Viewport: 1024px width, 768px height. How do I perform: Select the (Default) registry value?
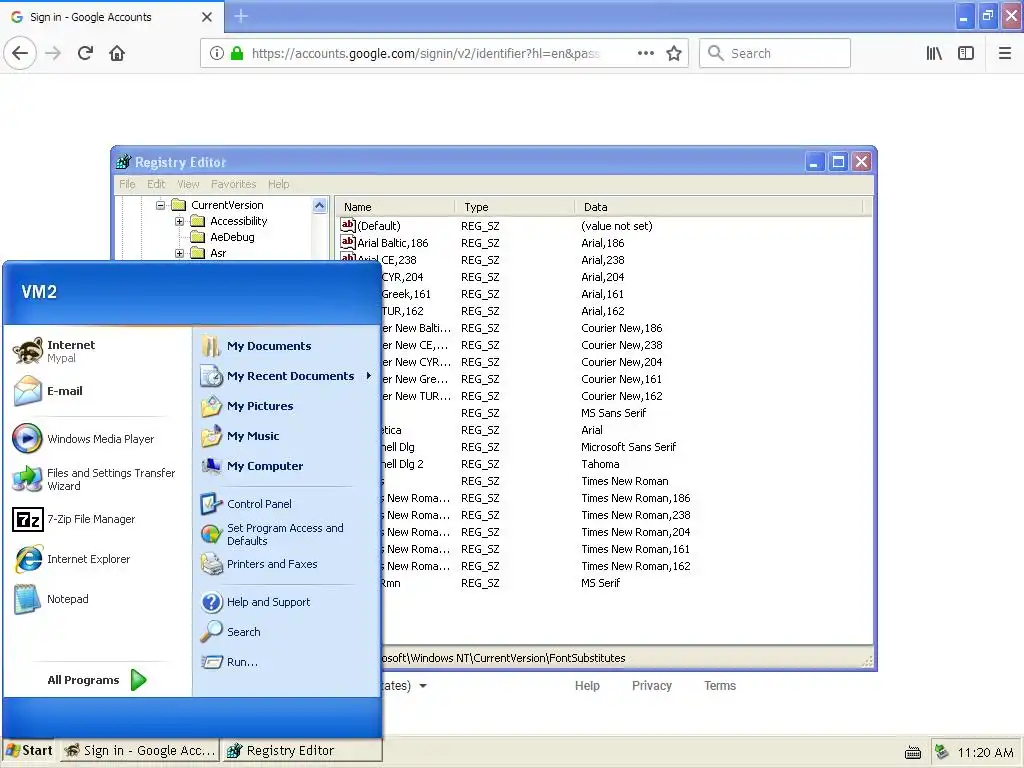pos(379,226)
